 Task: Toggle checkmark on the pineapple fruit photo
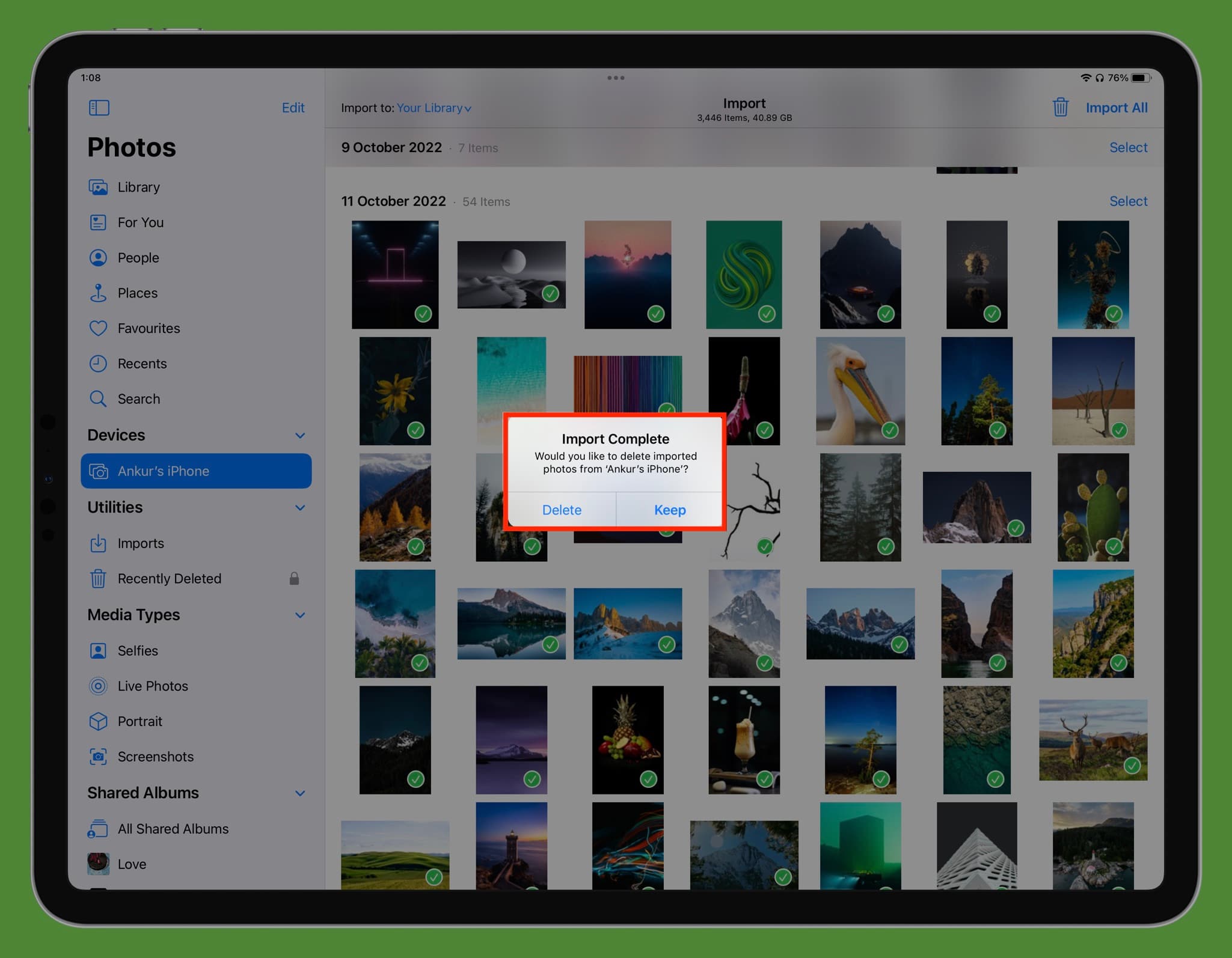[648, 780]
